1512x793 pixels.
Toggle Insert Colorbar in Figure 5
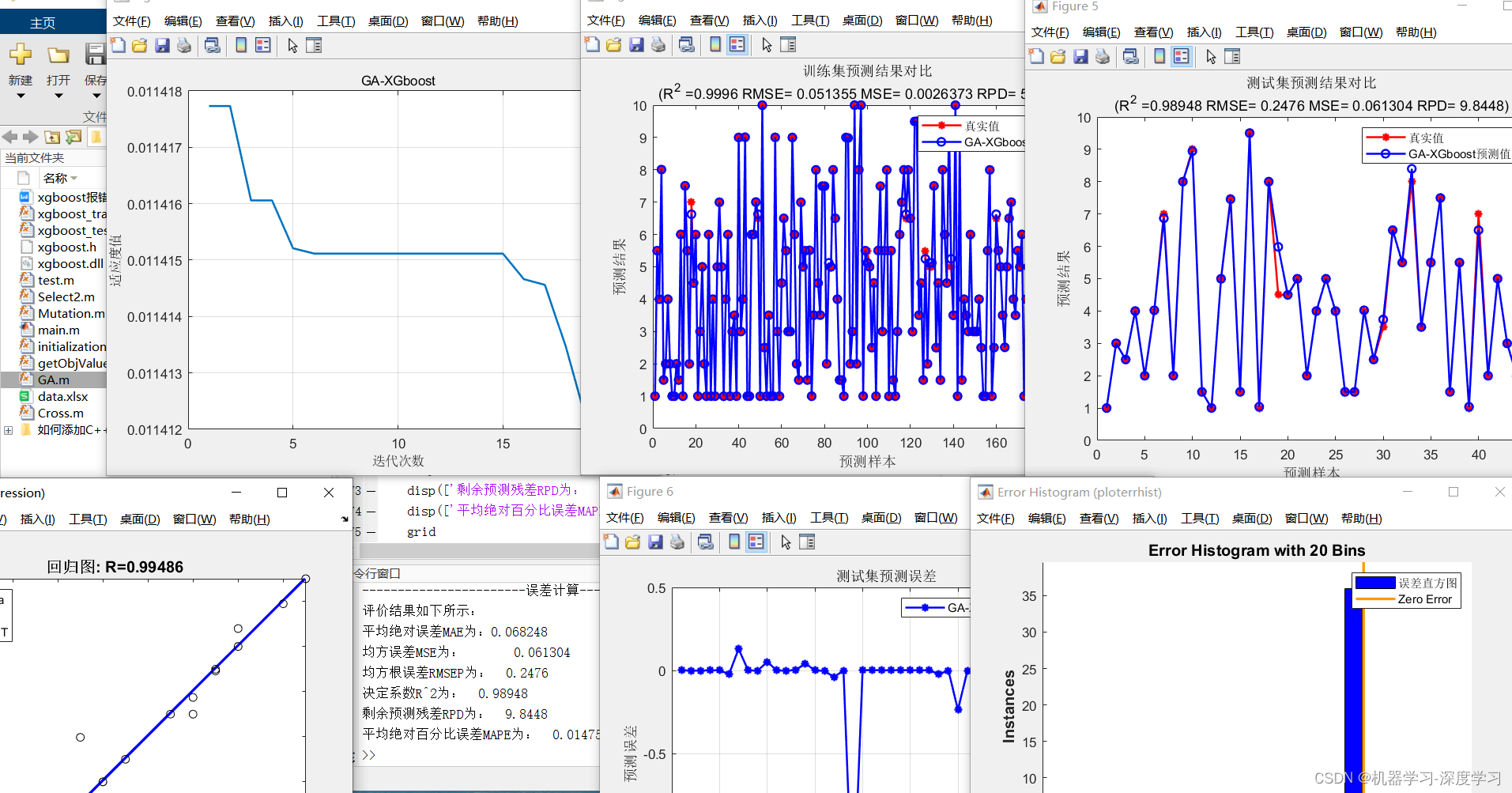click(1159, 56)
